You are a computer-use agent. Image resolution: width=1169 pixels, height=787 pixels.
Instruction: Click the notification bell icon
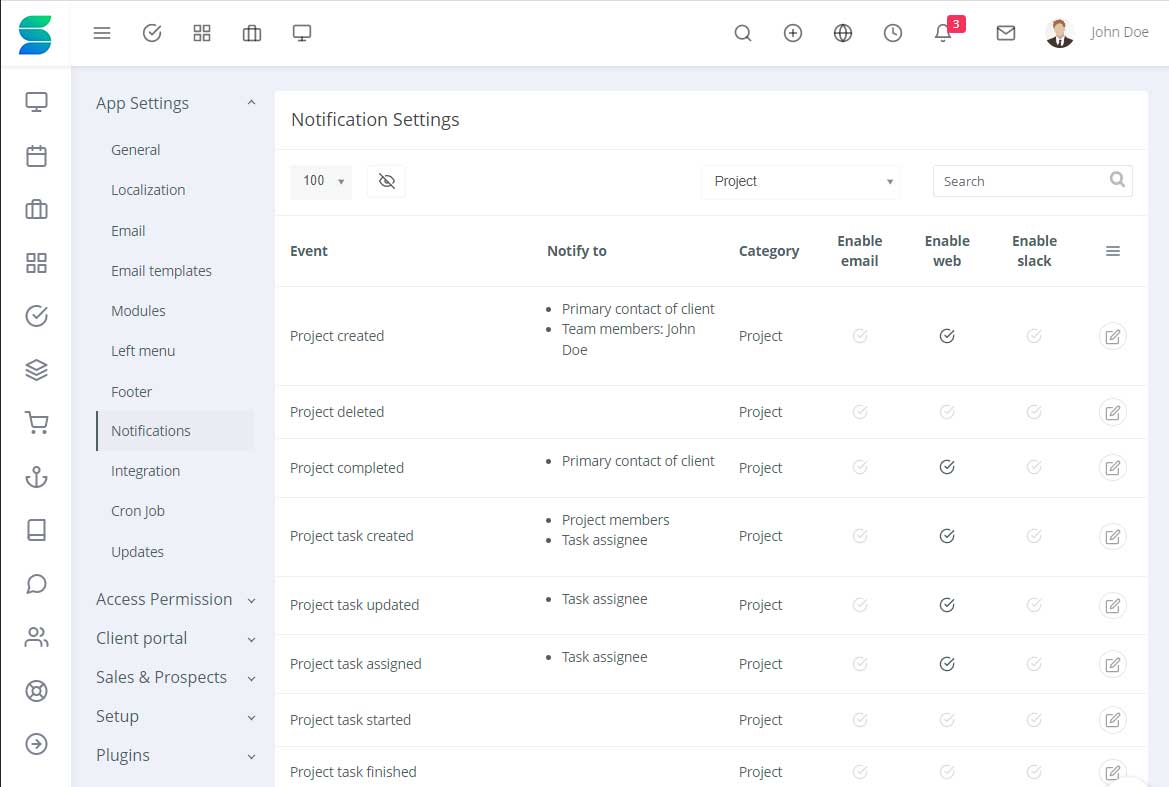(x=943, y=33)
